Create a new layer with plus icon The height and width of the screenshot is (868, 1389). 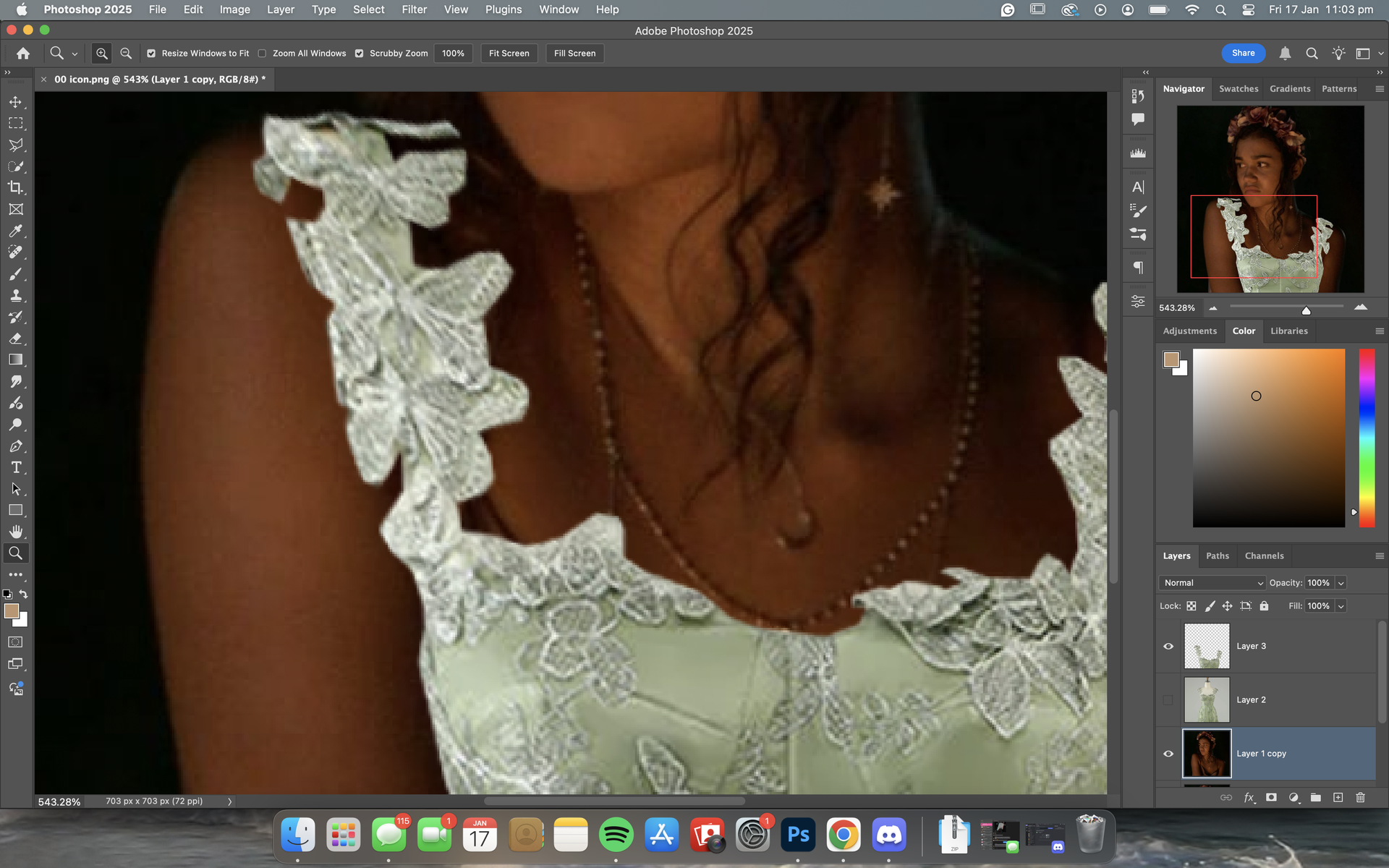(x=1338, y=797)
